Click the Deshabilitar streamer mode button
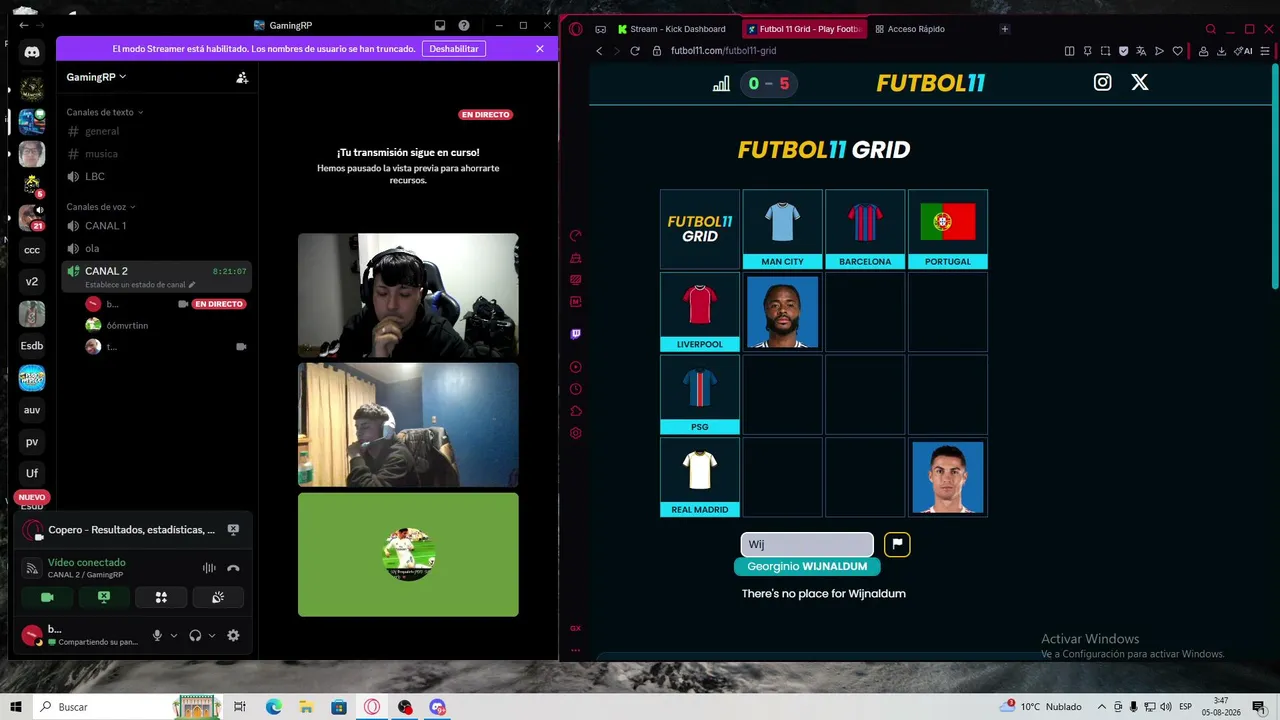 (454, 49)
